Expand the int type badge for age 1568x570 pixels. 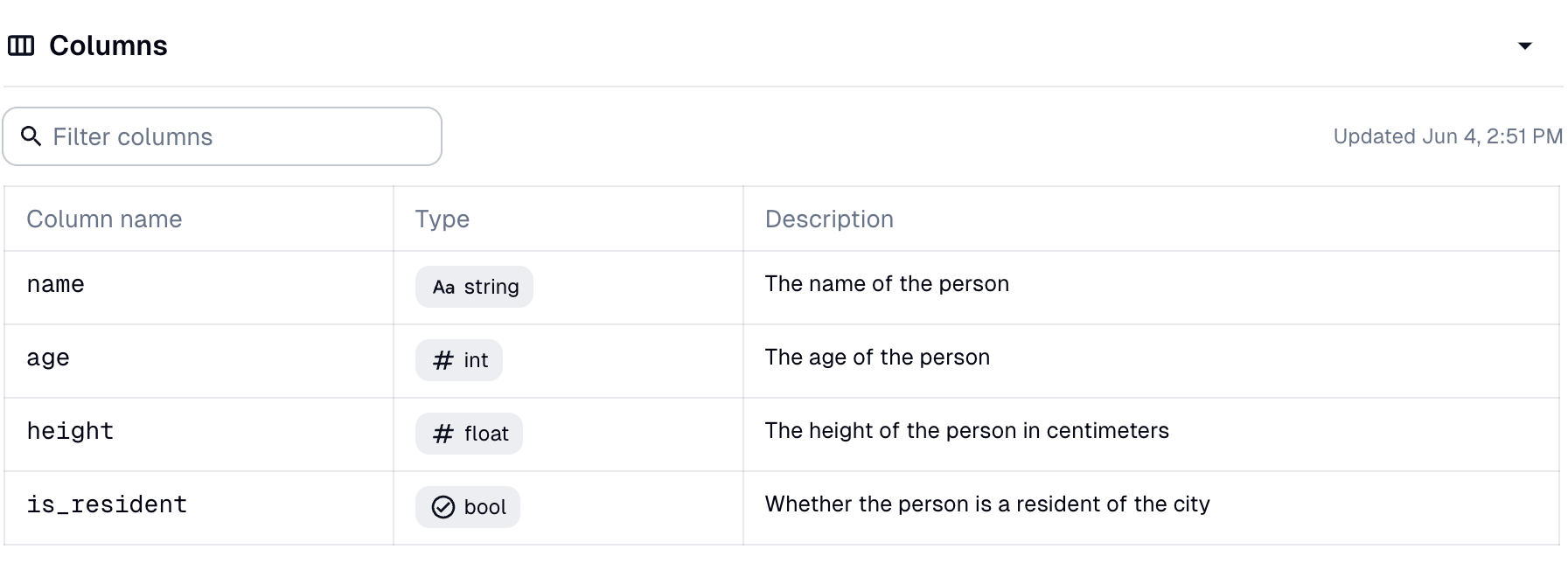(x=459, y=359)
